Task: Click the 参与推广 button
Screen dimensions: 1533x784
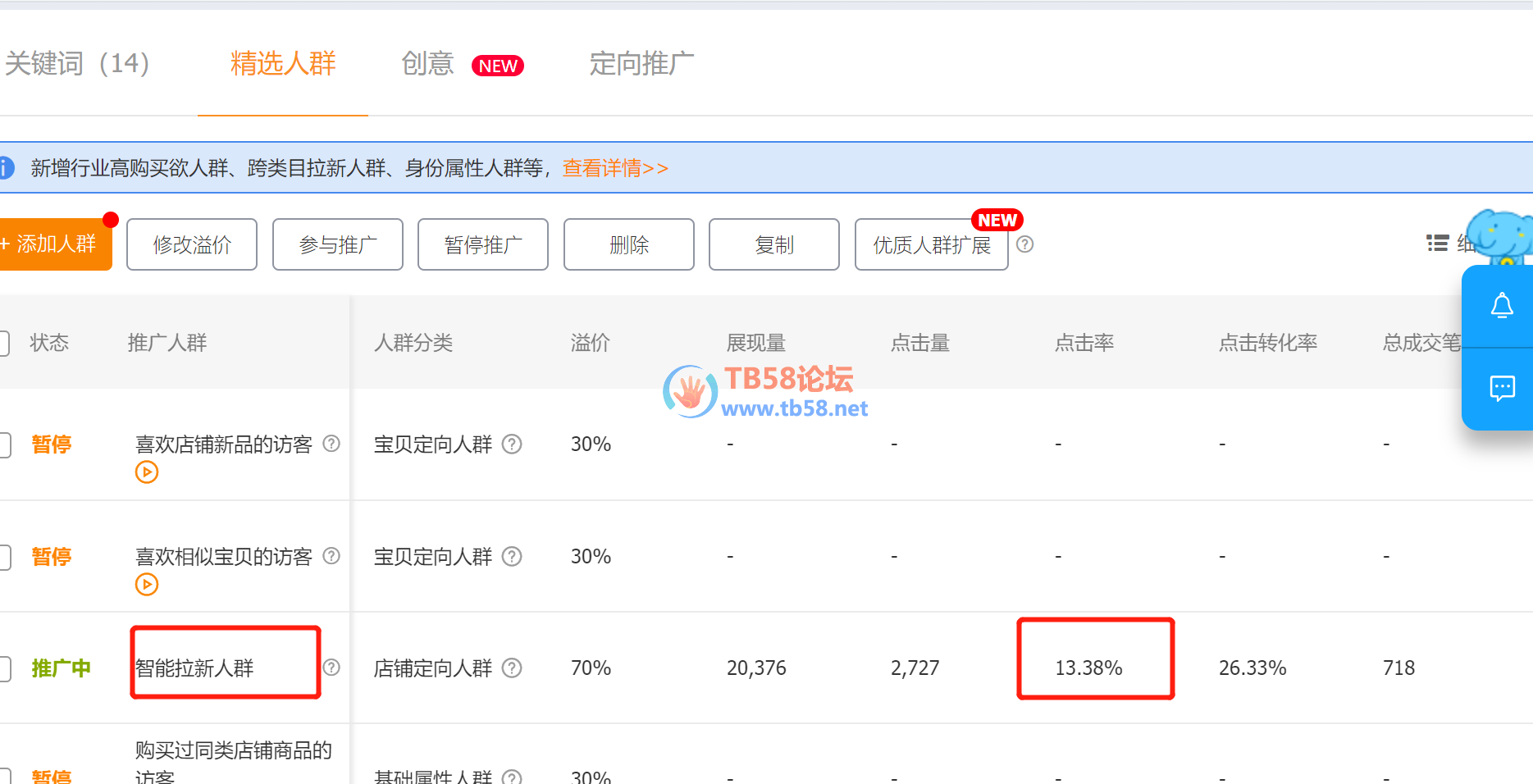Action: coord(338,244)
